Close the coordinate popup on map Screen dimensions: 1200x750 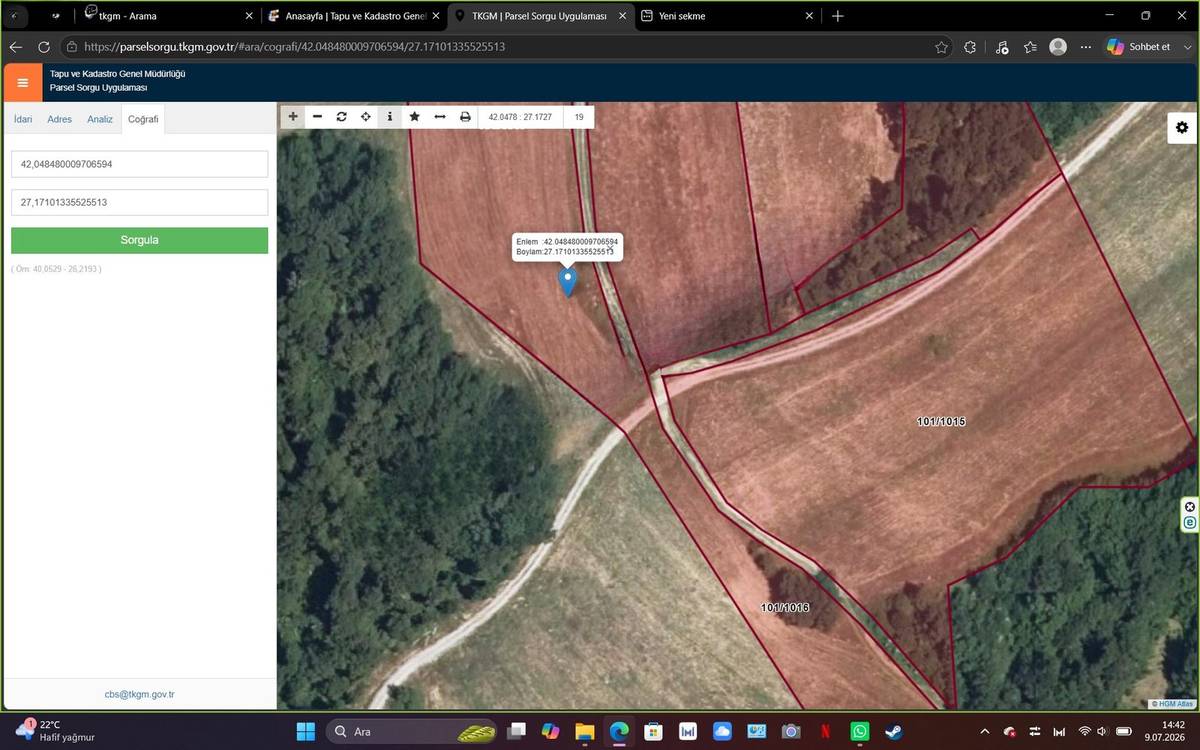pos(611,246)
